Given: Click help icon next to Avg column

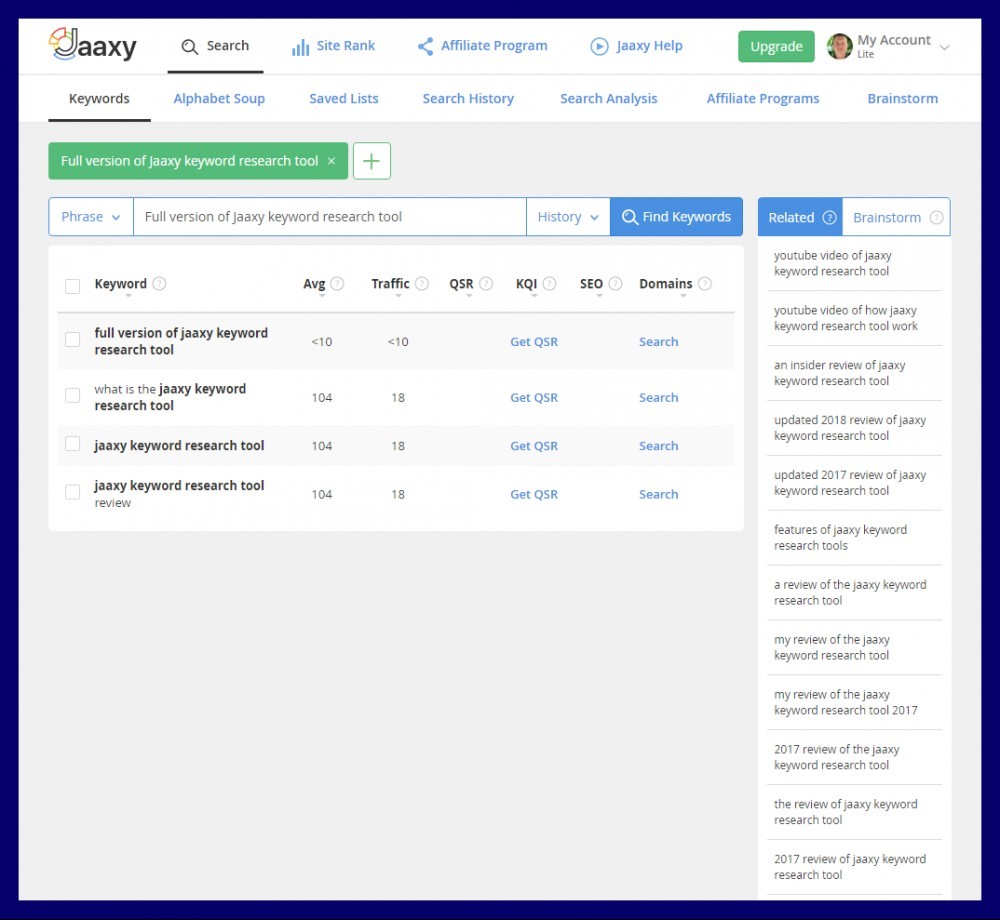Looking at the screenshot, I should click(x=337, y=283).
